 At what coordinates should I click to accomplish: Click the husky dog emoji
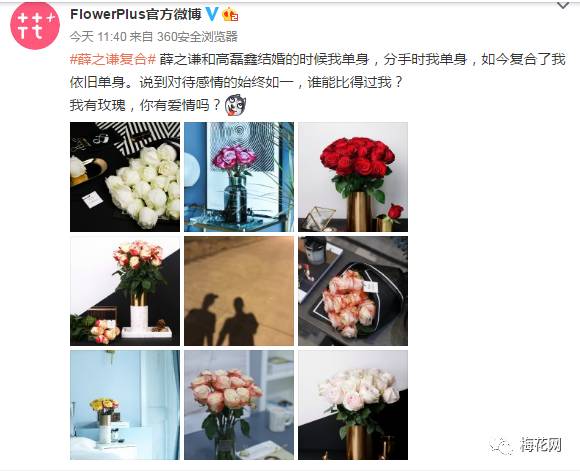(235, 105)
